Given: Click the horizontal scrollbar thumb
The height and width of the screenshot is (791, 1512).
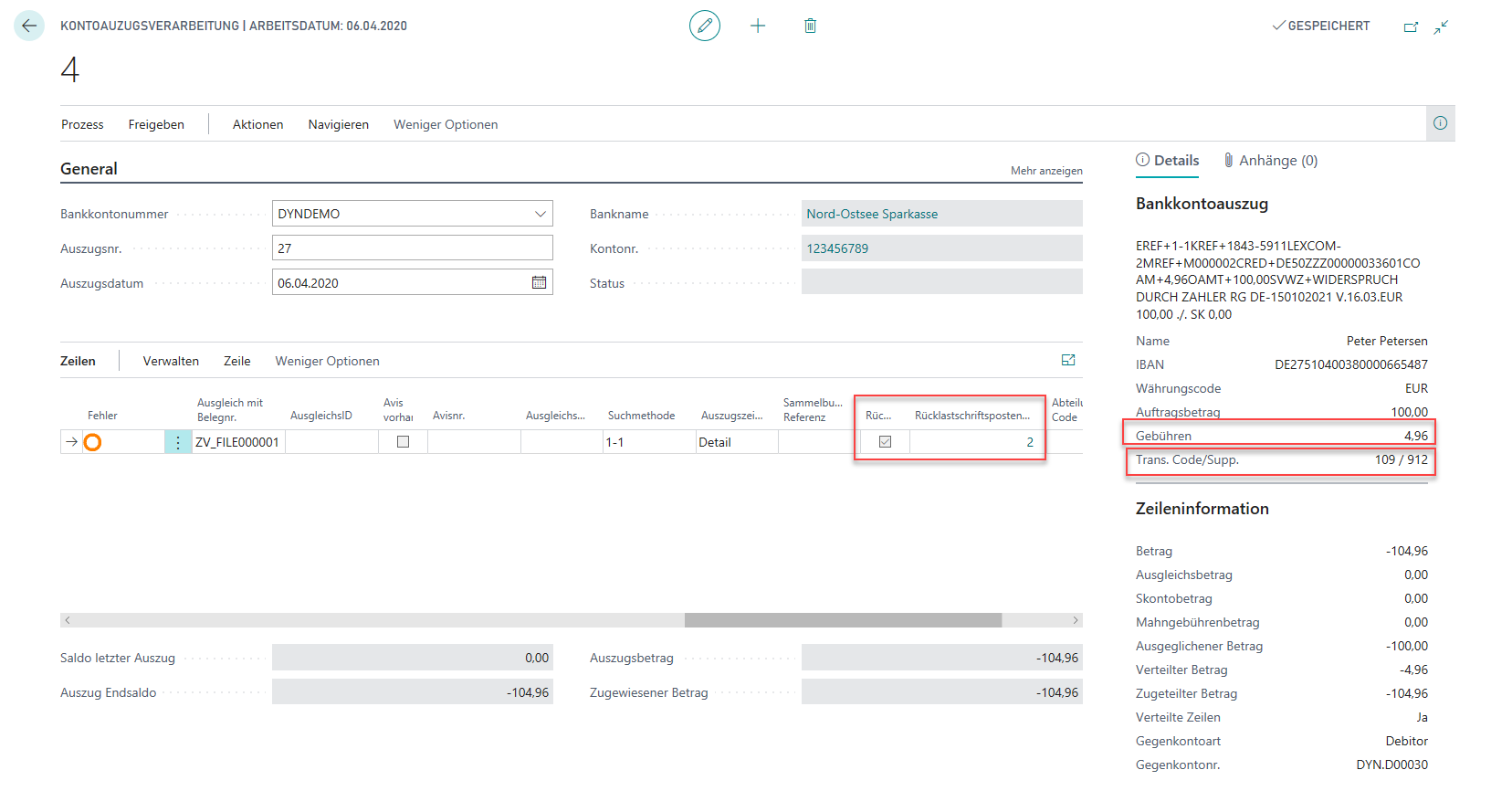Looking at the screenshot, I should pyautogui.click(x=843, y=620).
